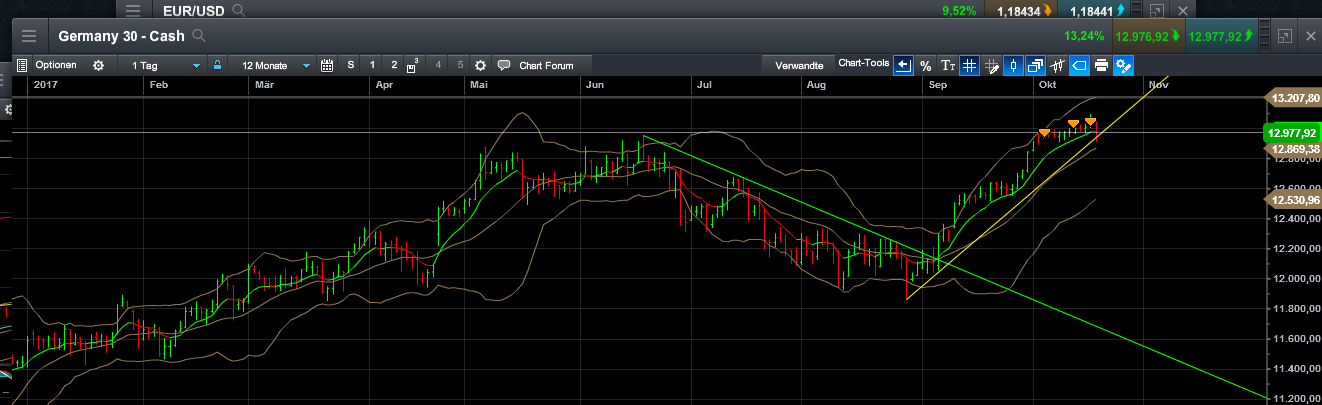Click the Chart-Tools label

coord(864,62)
